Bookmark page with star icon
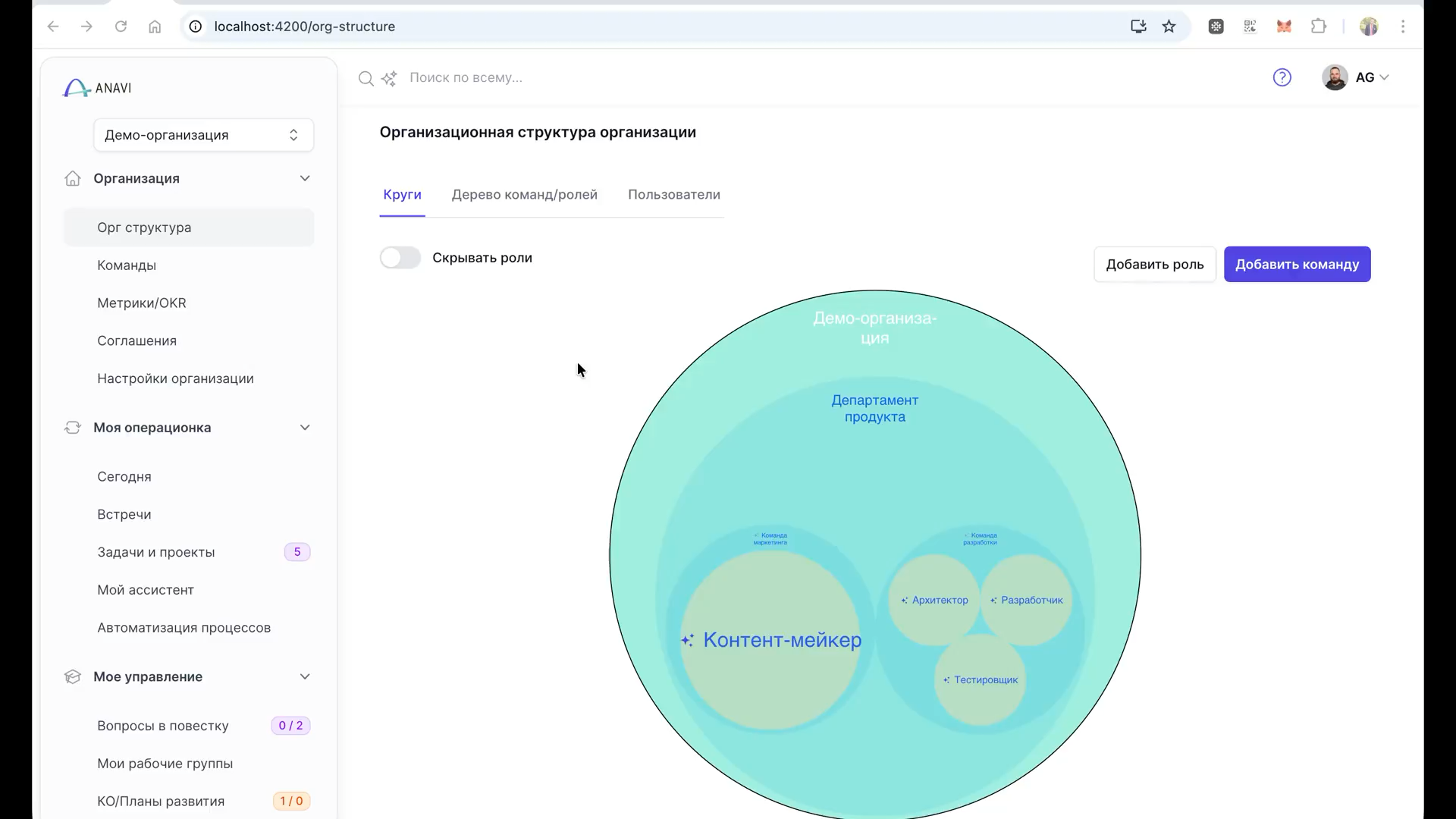Viewport: 1456px width, 819px height. pos(1169,27)
